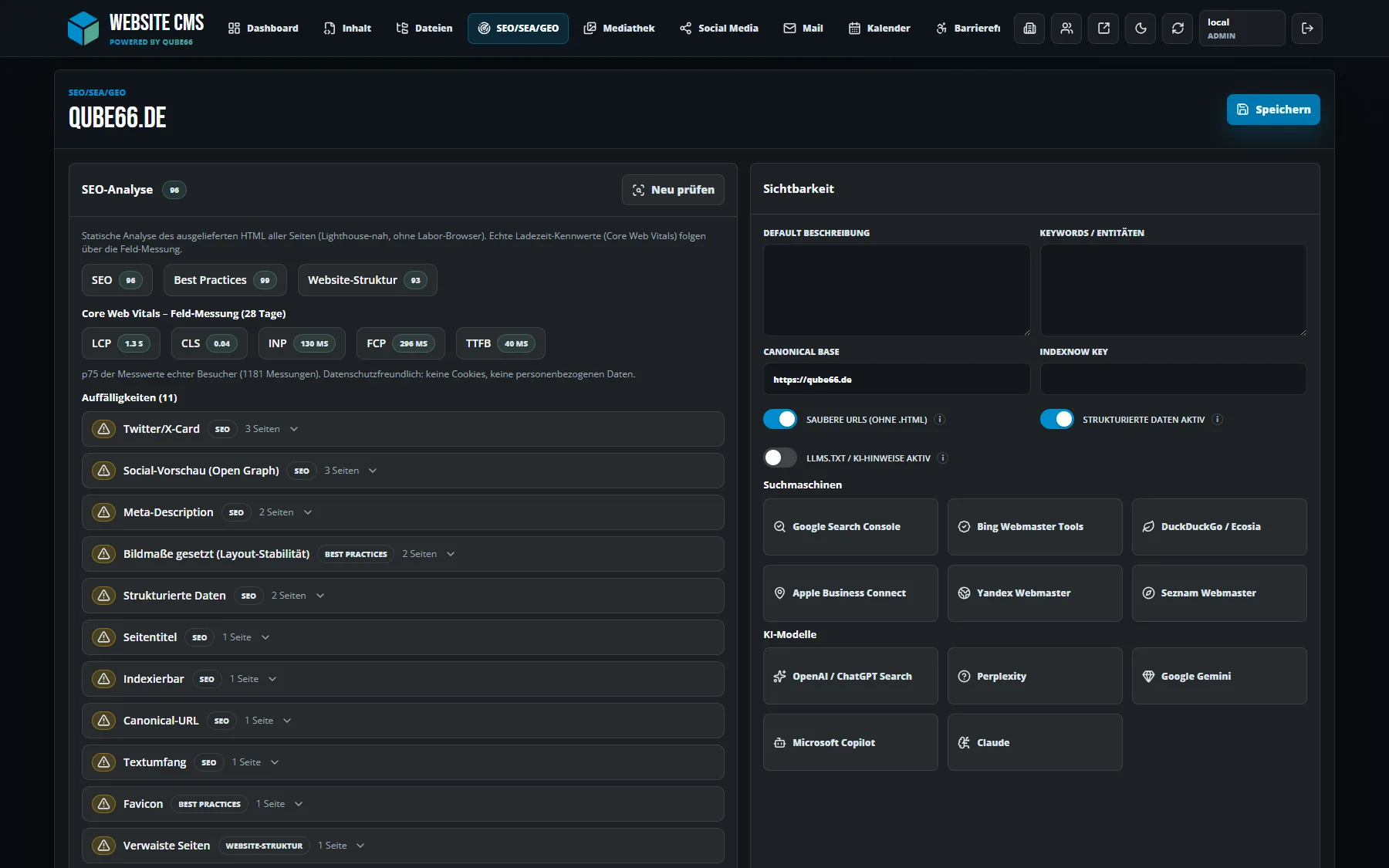The height and width of the screenshot is (868, 1389).
Task: Click the DuckDuckGo / Ecosia leaf icon
Action: 1148,527
